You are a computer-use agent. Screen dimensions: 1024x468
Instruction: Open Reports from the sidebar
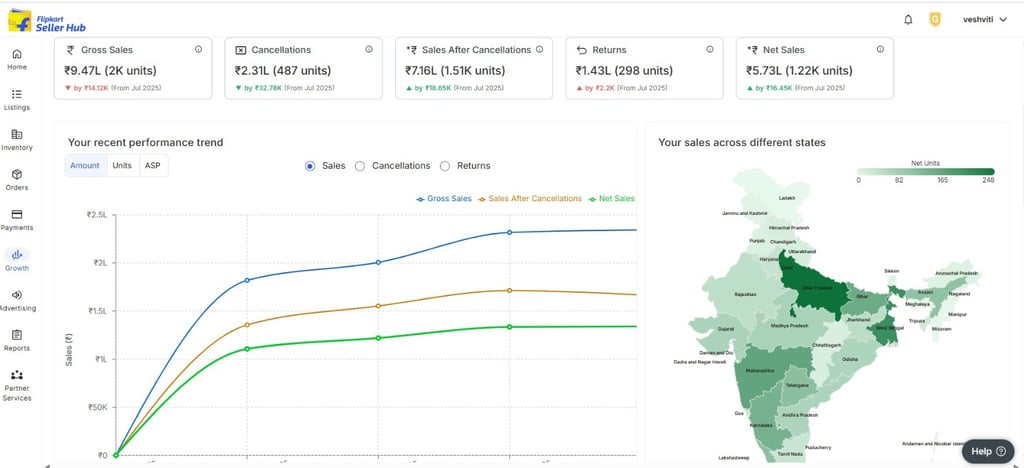pyautogui.click(x=17, y=336)
